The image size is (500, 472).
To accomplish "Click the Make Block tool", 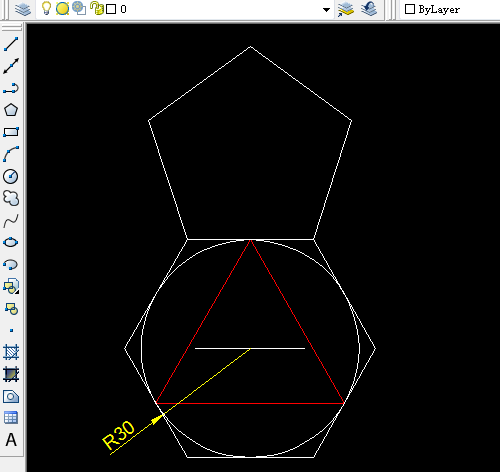I will click(x=11, y=309).
